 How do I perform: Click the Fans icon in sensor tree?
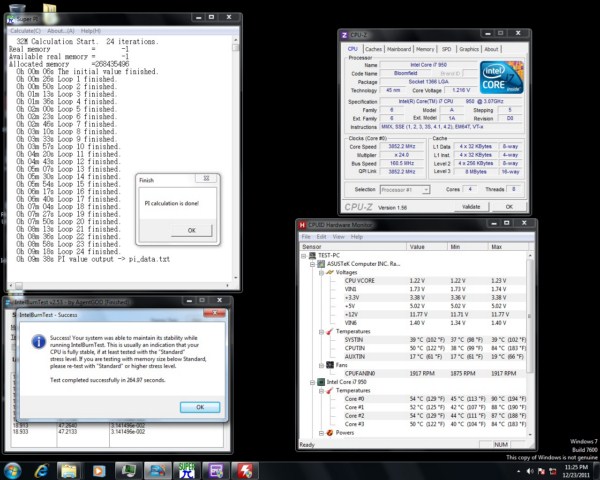pos(330,365)
